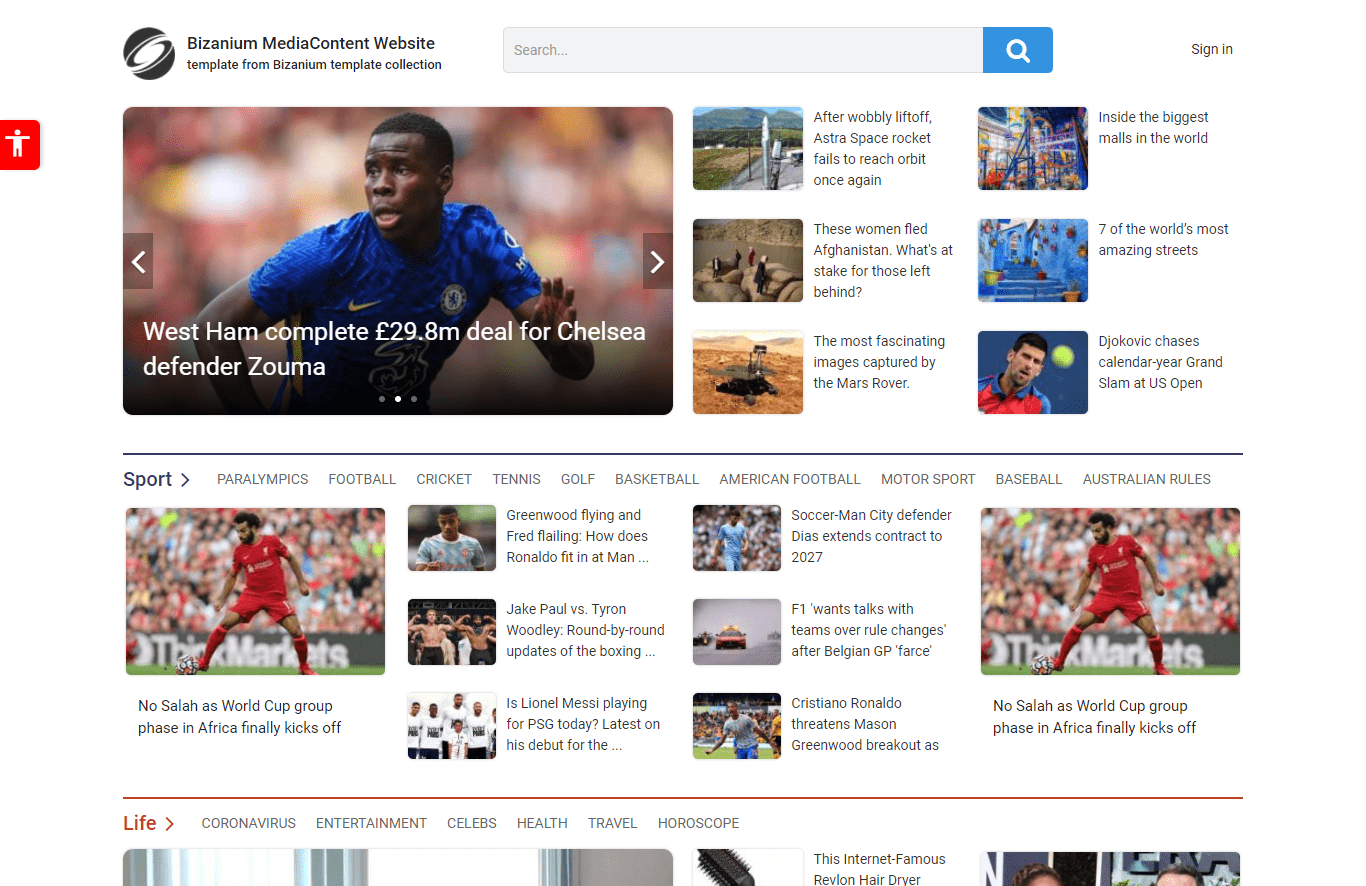Click the blue search magnifier button
Screen dimensions: 1366x886
point(1018,50)
